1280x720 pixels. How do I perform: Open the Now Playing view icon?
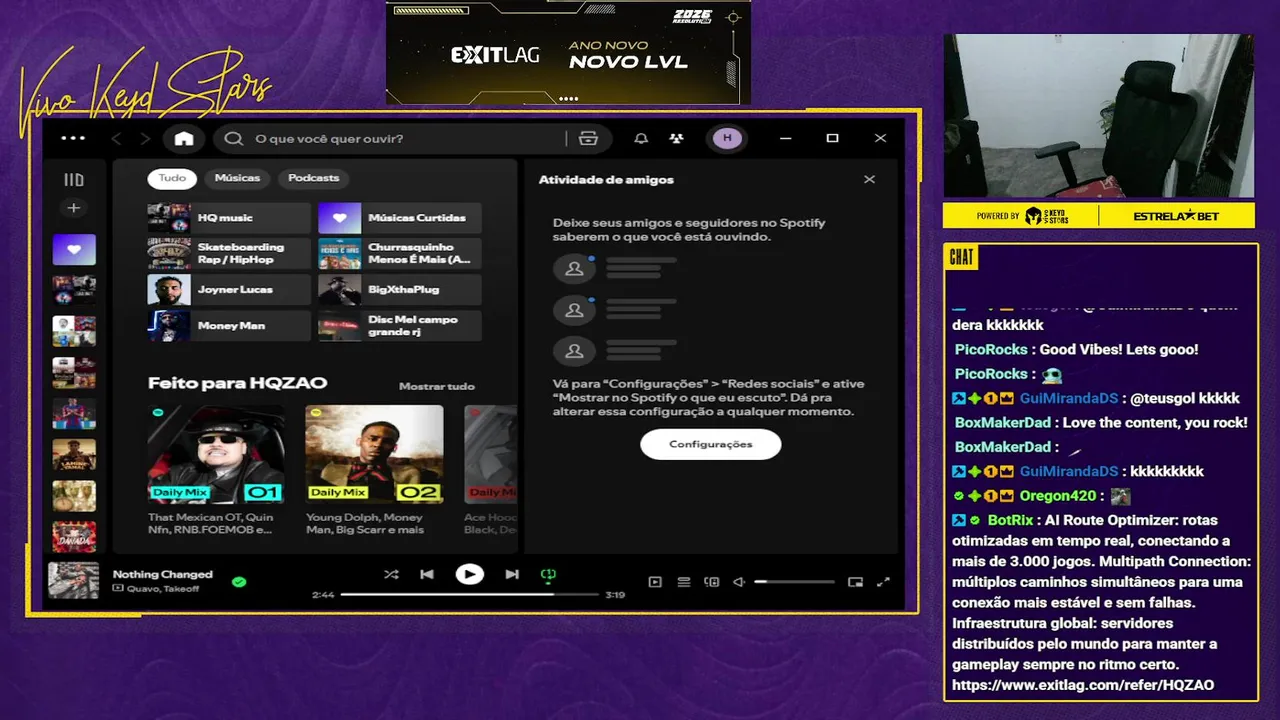click(x=655, y=582)
